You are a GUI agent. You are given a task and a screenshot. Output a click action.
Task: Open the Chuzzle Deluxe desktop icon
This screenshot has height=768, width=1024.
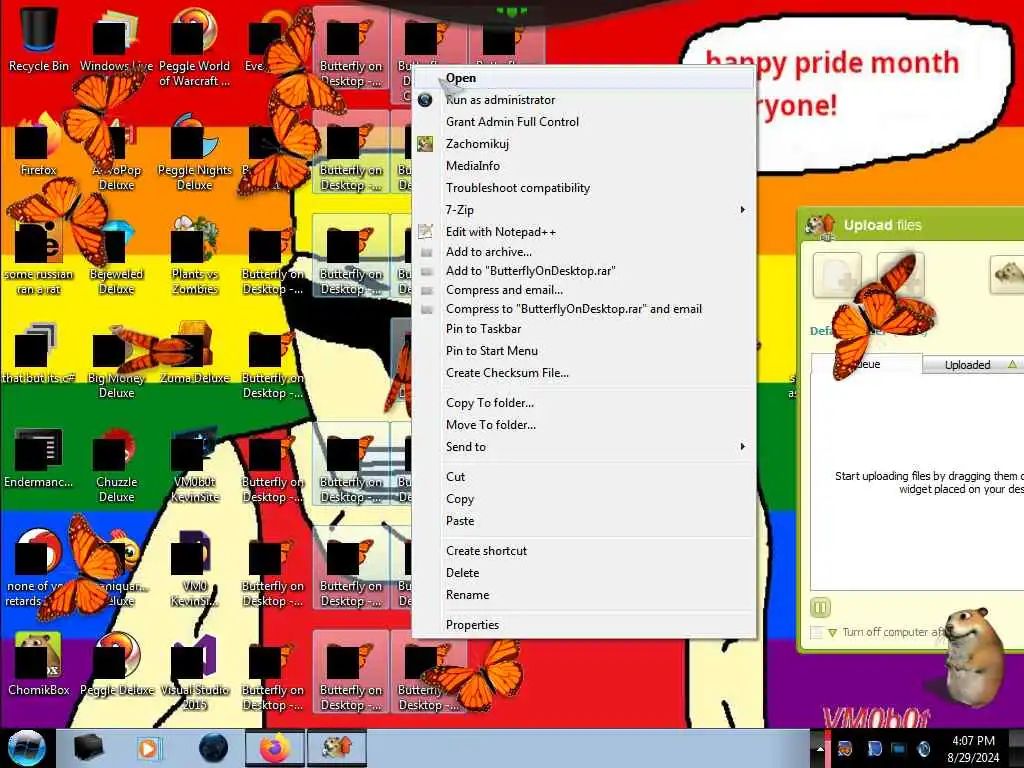(116, 464)
